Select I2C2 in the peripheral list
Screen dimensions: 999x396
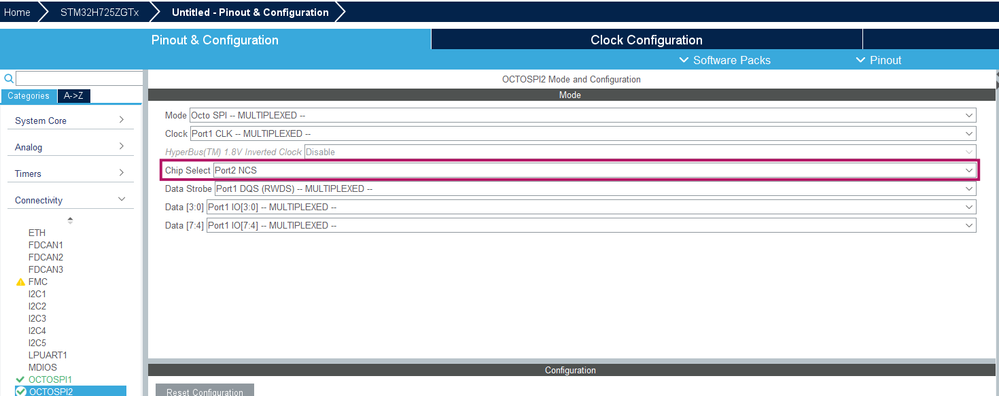pyautogui.click(x=37, y=306)
